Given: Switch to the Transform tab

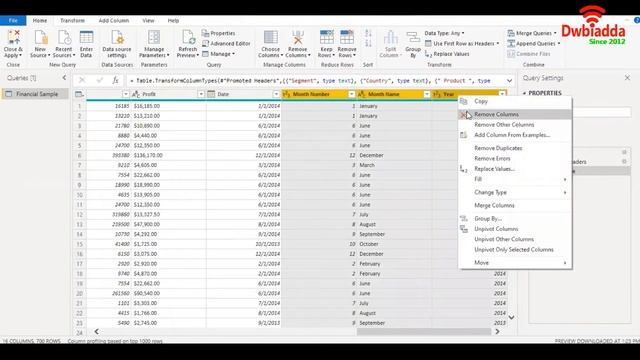Looking at the screenshot, I should coord(72,20).
